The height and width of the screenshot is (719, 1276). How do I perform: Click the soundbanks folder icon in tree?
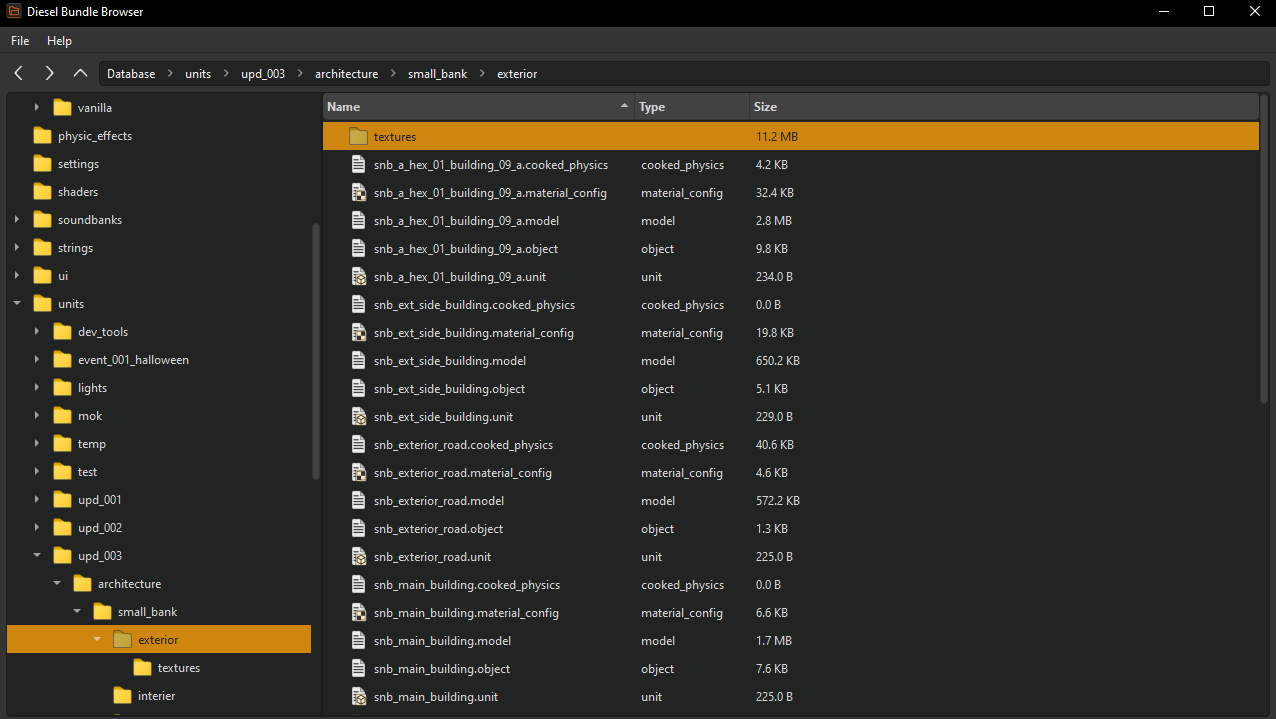point(42,220)
